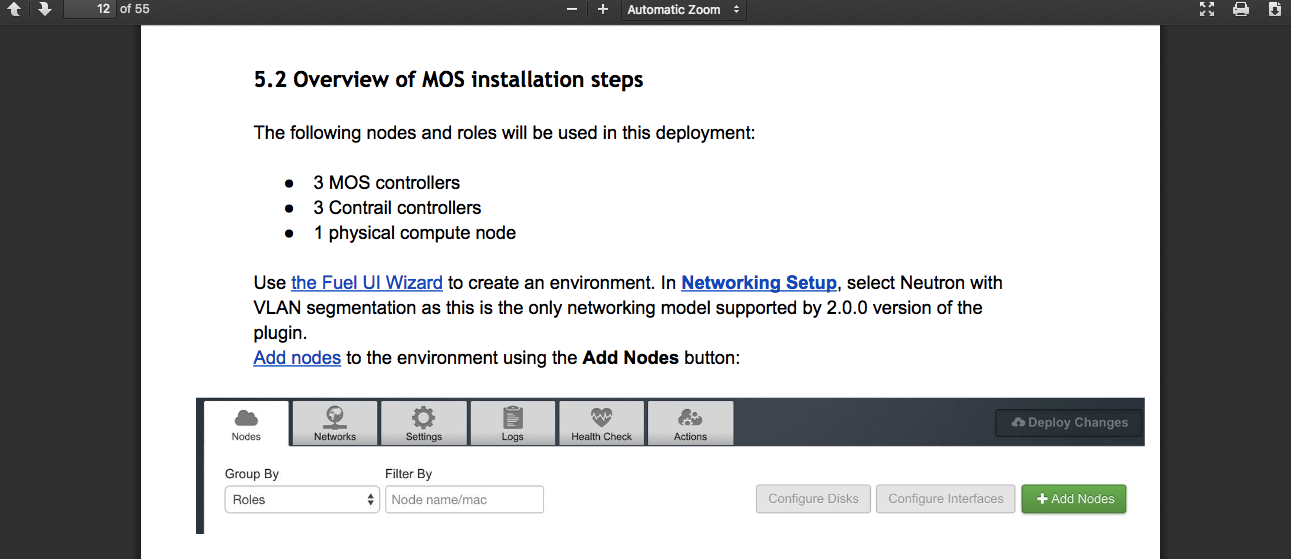Click the '3 Contrail controllers' bullet text
This screenshot has height=559, width=1291.
pyautogui.click(x=397, y=208)
